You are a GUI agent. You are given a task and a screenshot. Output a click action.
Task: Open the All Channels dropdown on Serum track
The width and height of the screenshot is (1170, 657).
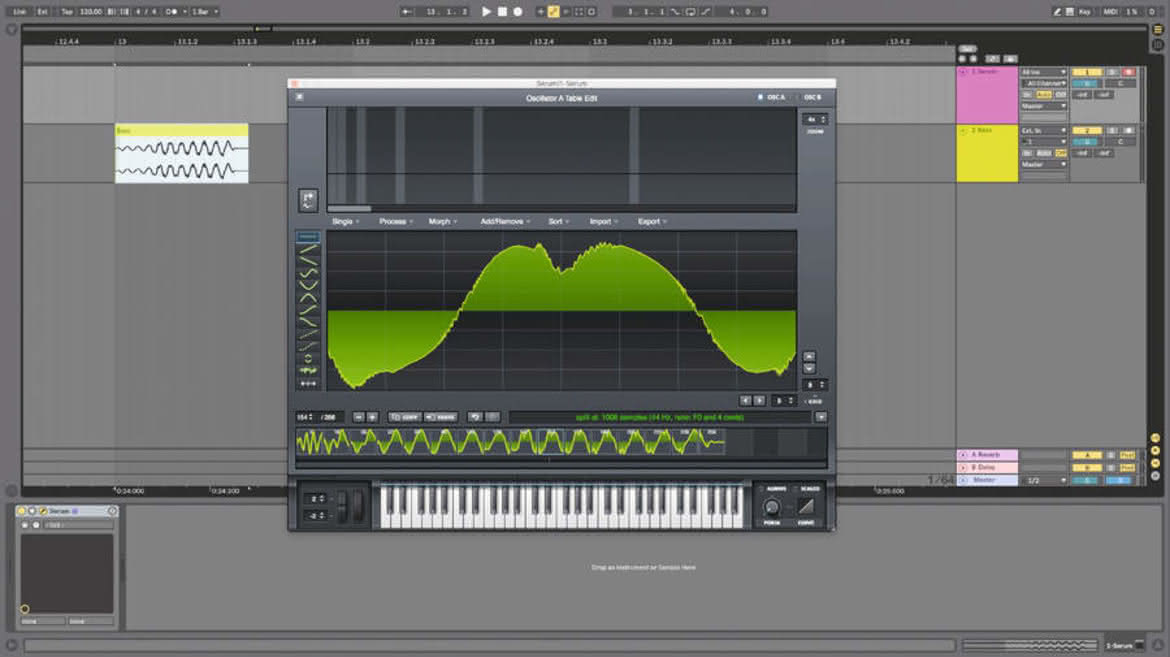[1044, 84]
